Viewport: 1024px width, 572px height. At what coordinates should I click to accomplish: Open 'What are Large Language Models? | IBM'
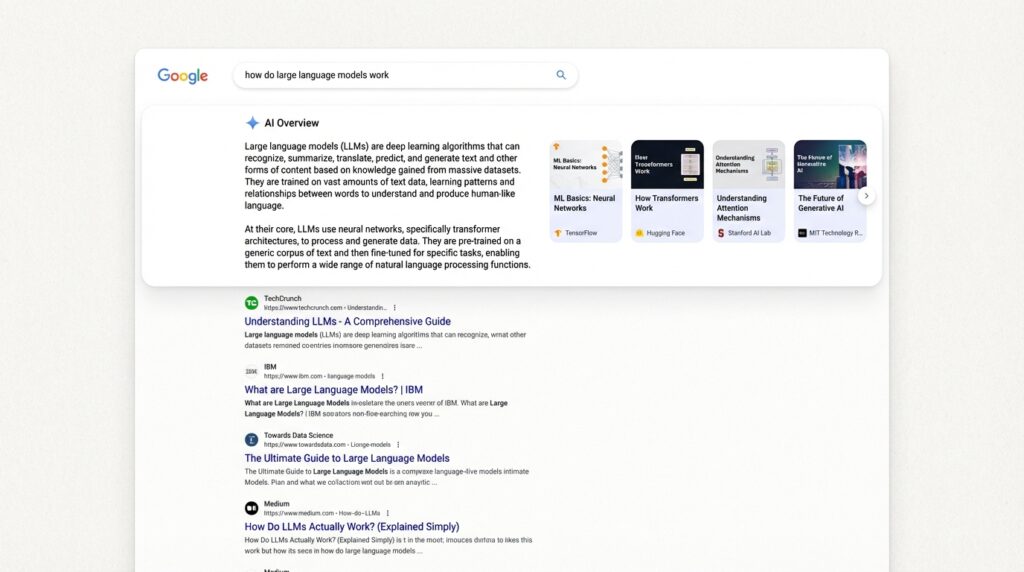point(333,390)
